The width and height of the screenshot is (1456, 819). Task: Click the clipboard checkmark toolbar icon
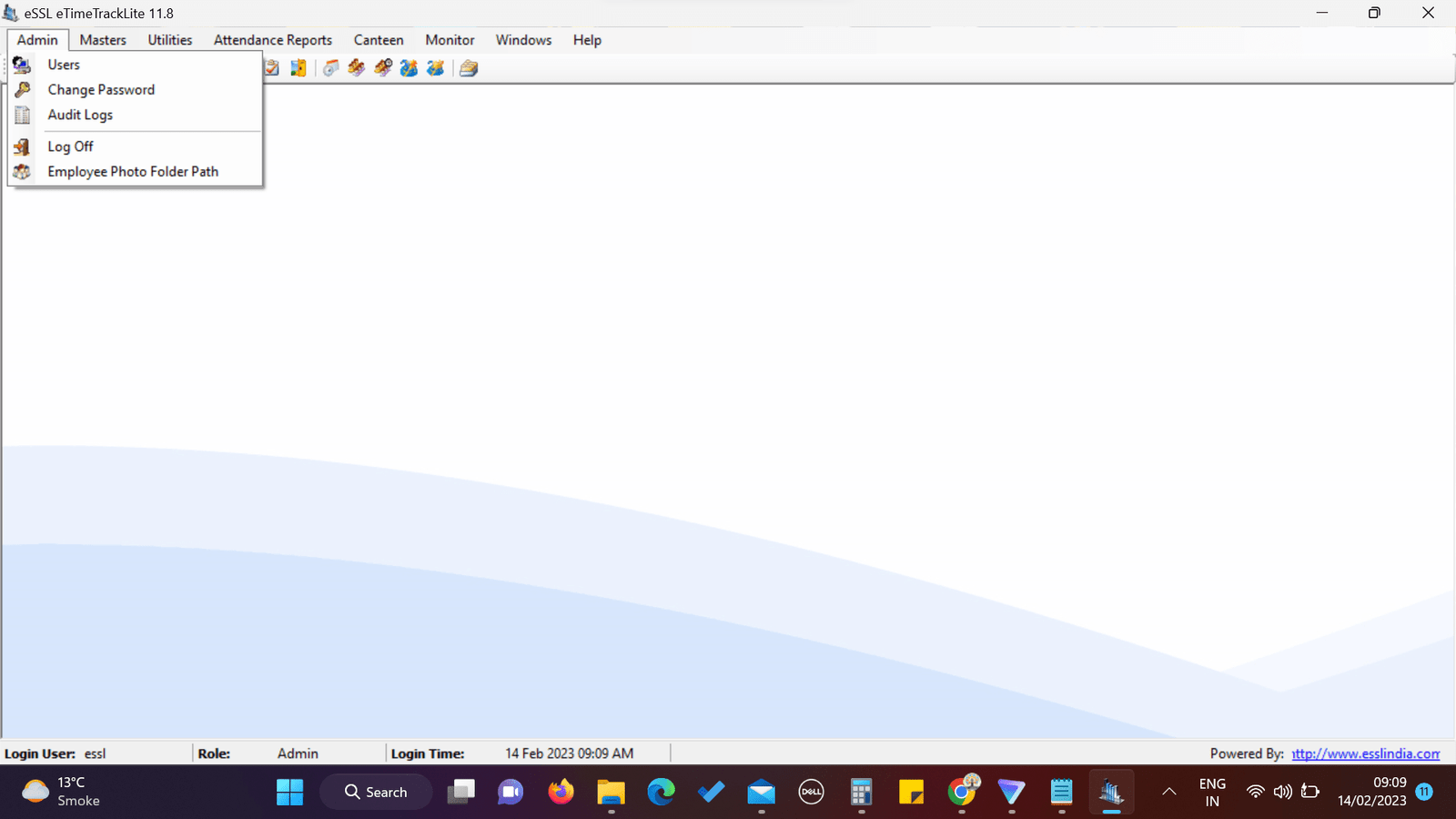271,68
